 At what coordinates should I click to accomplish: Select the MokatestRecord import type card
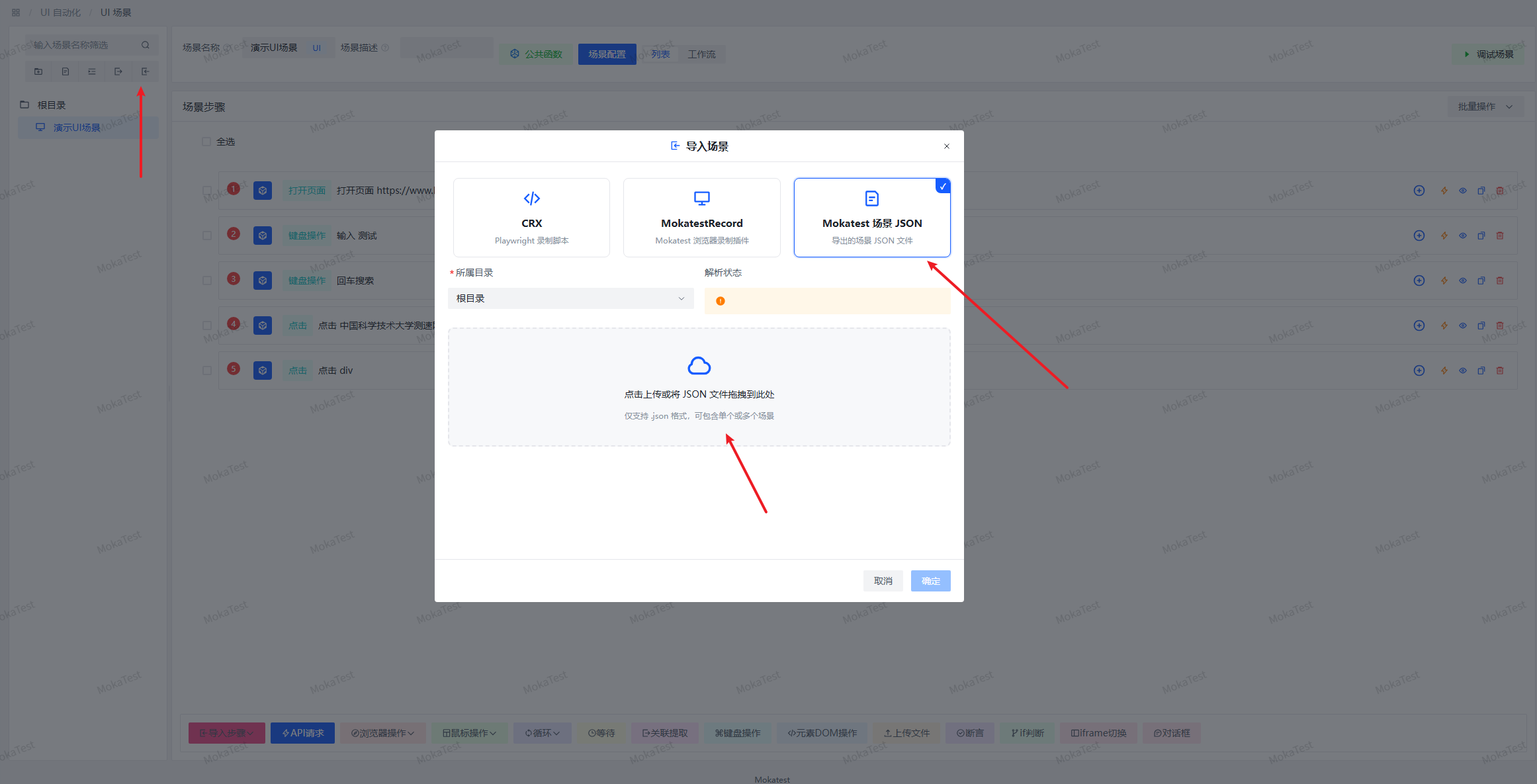[x=702, y=218]
